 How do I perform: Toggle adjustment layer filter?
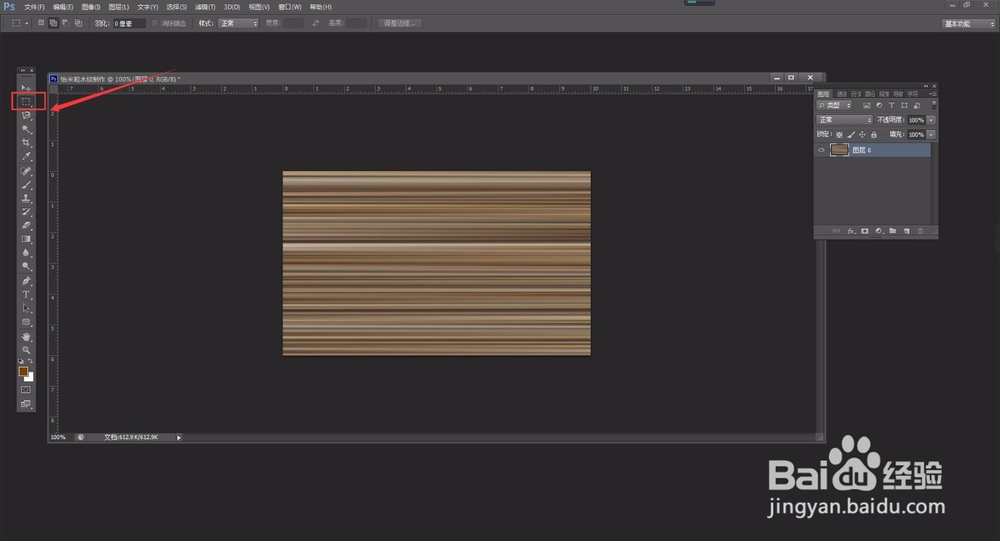(x=879, y=105)
